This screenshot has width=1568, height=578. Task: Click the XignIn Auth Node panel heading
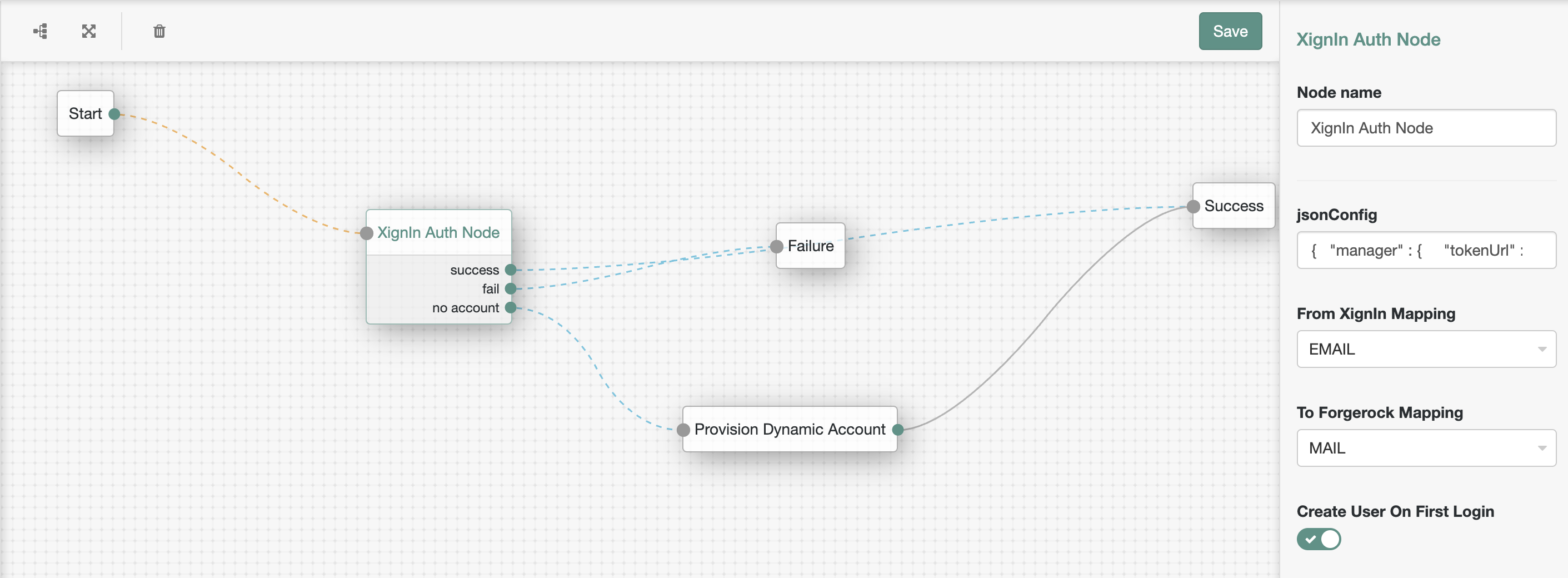1368,39
